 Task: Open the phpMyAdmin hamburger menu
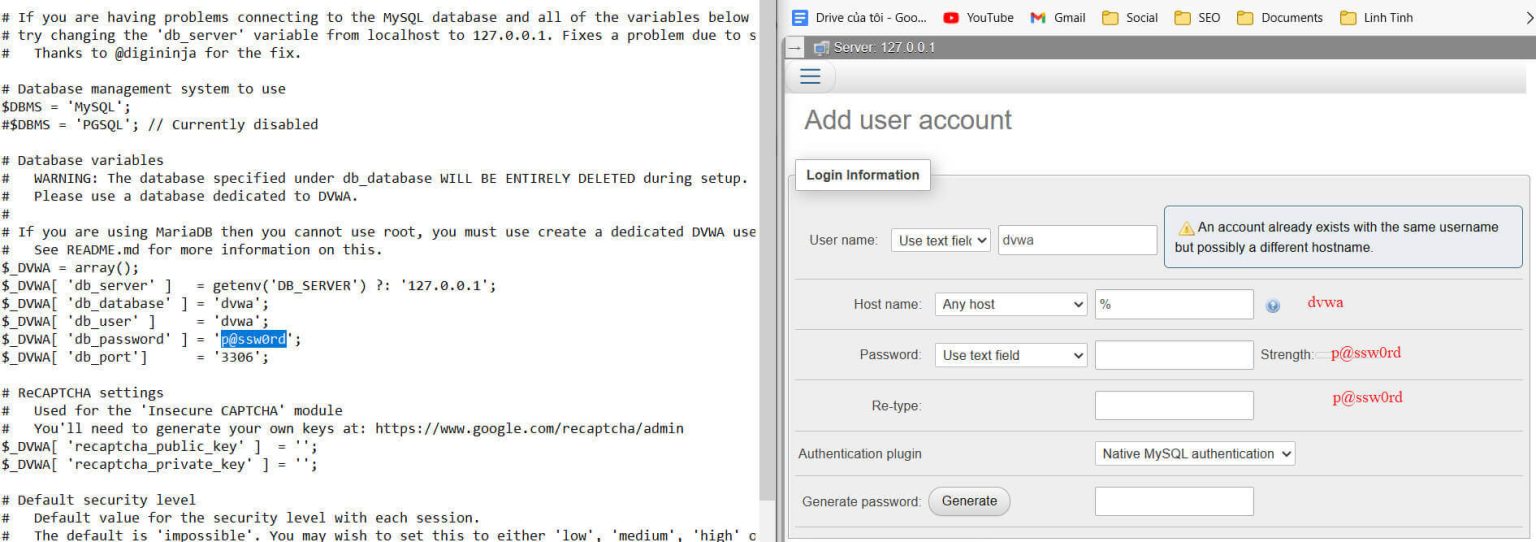click(x=810, y=77)
